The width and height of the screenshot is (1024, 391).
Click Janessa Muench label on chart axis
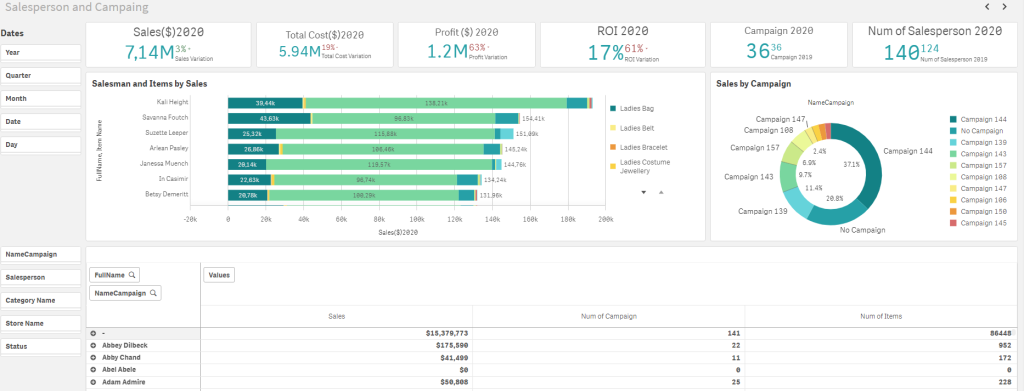[164, 163]
